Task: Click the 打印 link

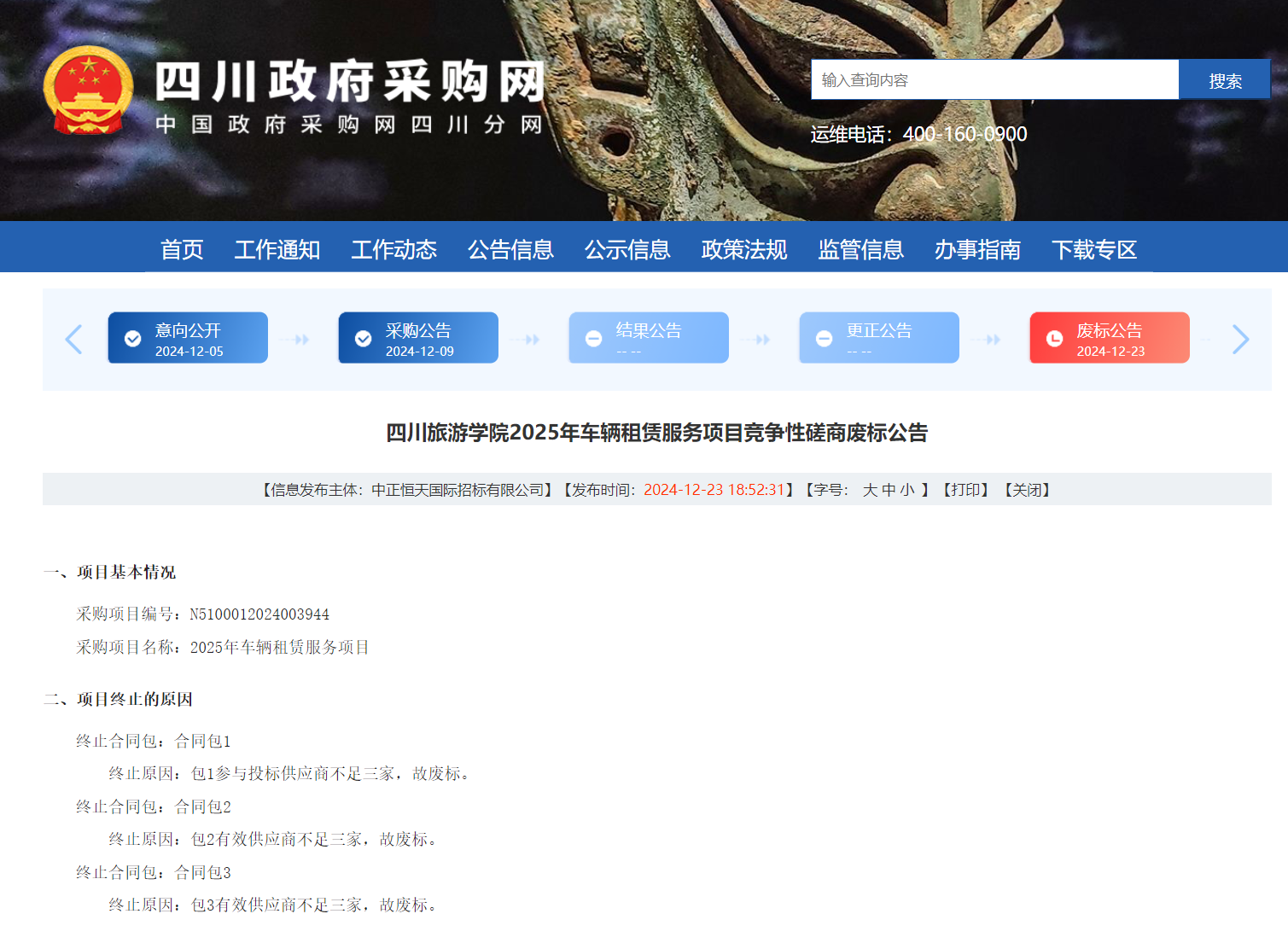Action: tap(966, 490)
